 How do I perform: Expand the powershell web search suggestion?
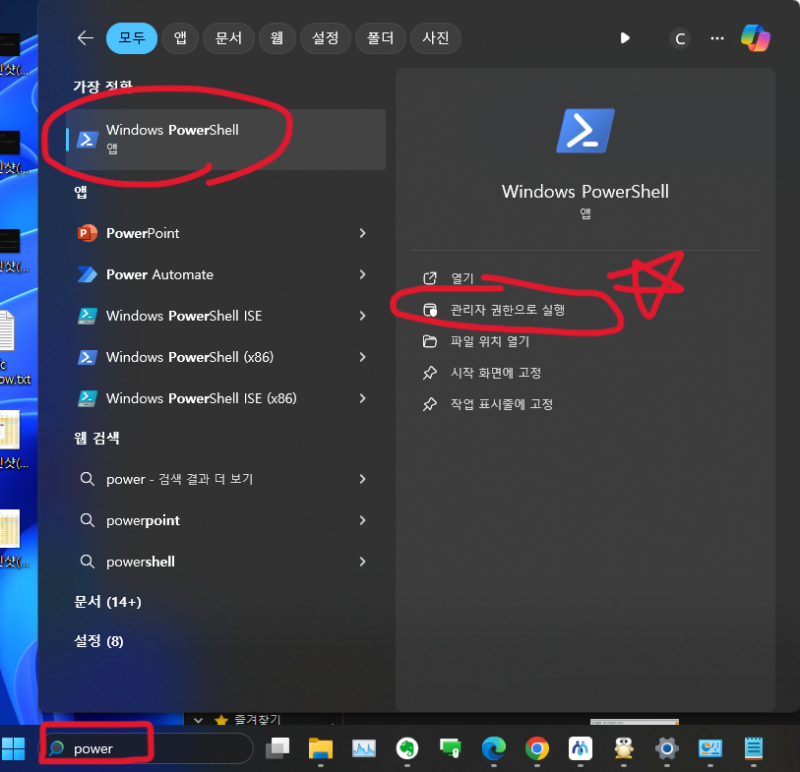point(363,561)
